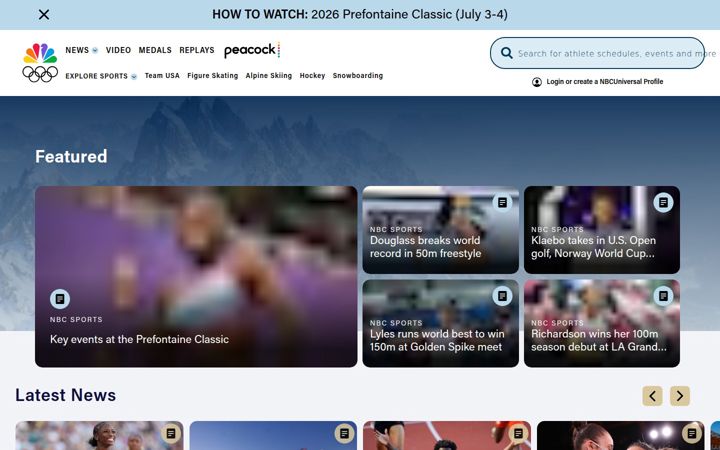720x450 pixels.
Task: Click article icon on Douglass 50m freestyle card
Action: pos(502,202)
